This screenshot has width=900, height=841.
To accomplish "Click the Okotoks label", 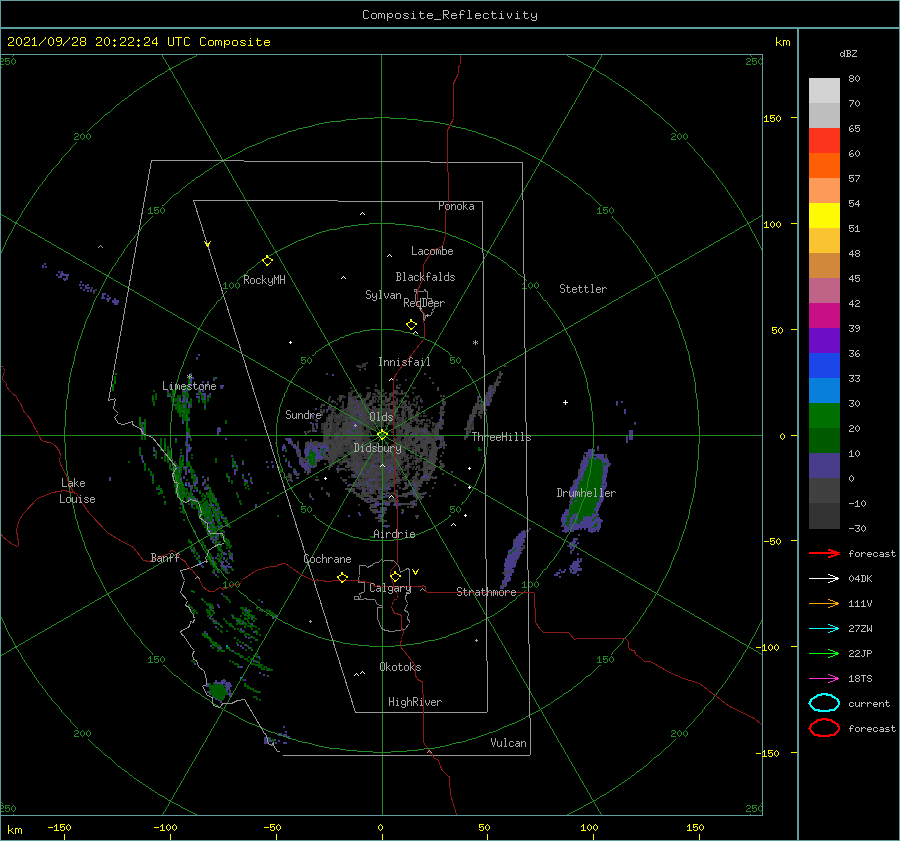I will point(401,667).
